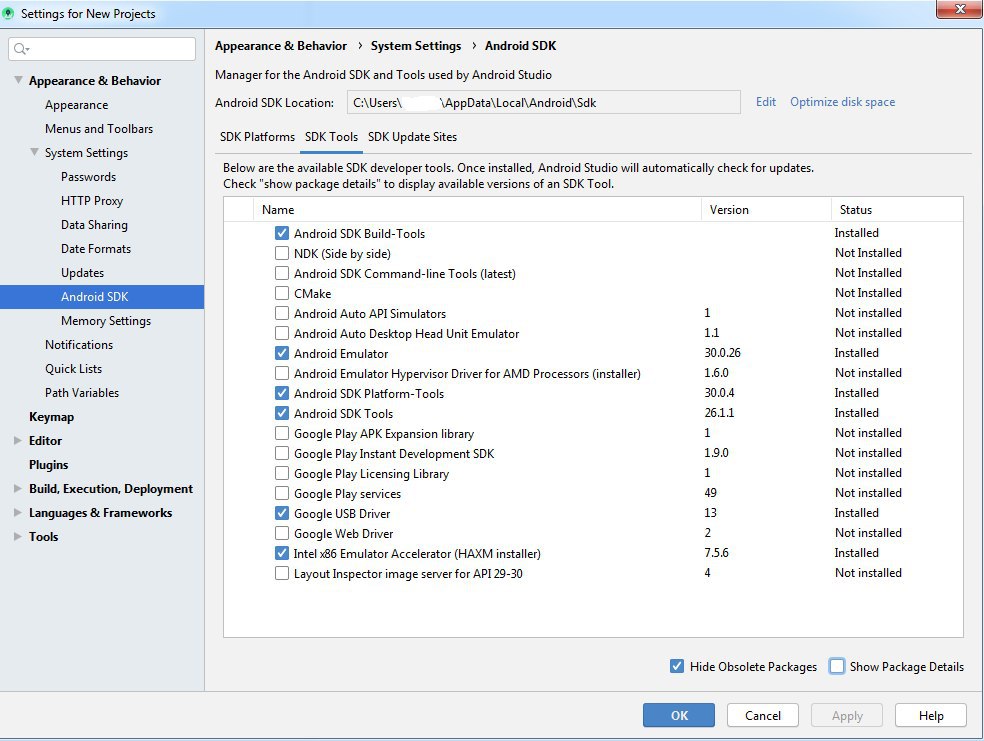Select the SDK Tools tab
Image resolution: width=984 pixels, height=741 pixels.
(x=331, y=137)
